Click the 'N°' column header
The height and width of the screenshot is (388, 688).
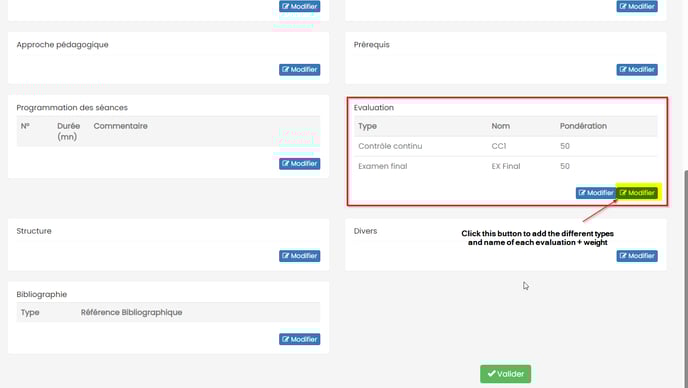(x=25, y=126)
